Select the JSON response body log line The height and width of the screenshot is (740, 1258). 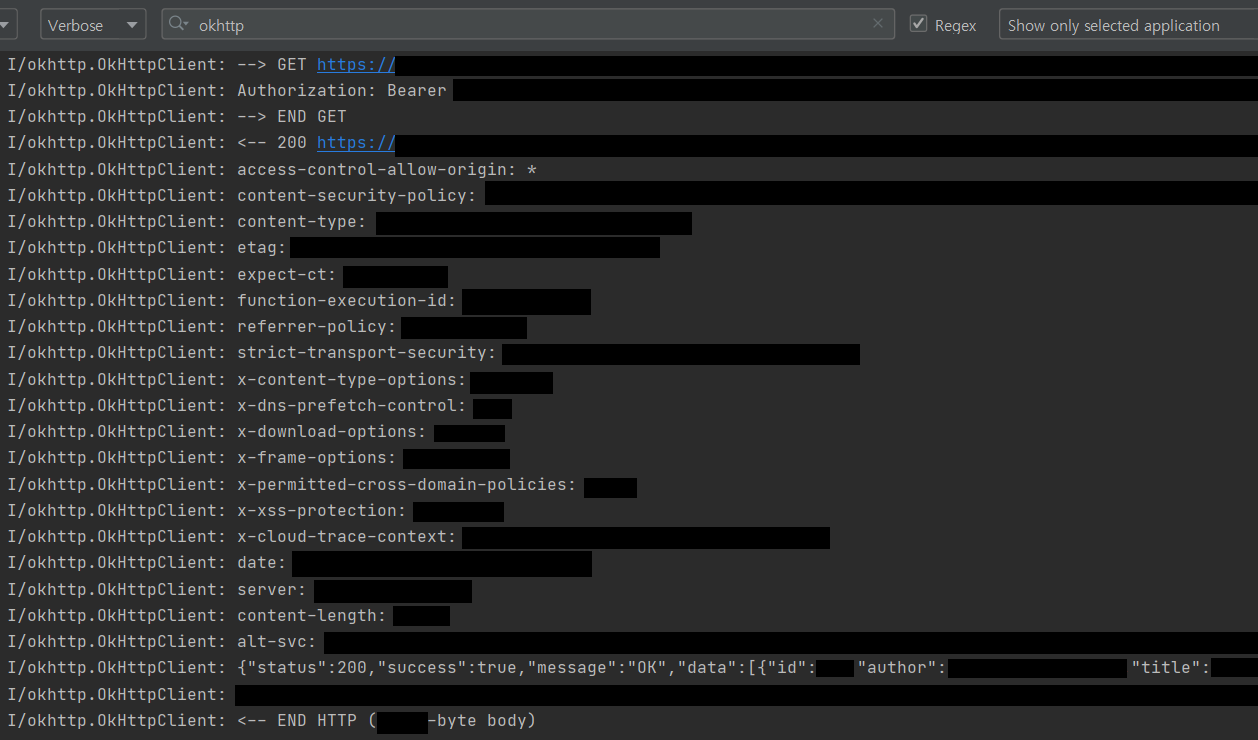point(600,667)
